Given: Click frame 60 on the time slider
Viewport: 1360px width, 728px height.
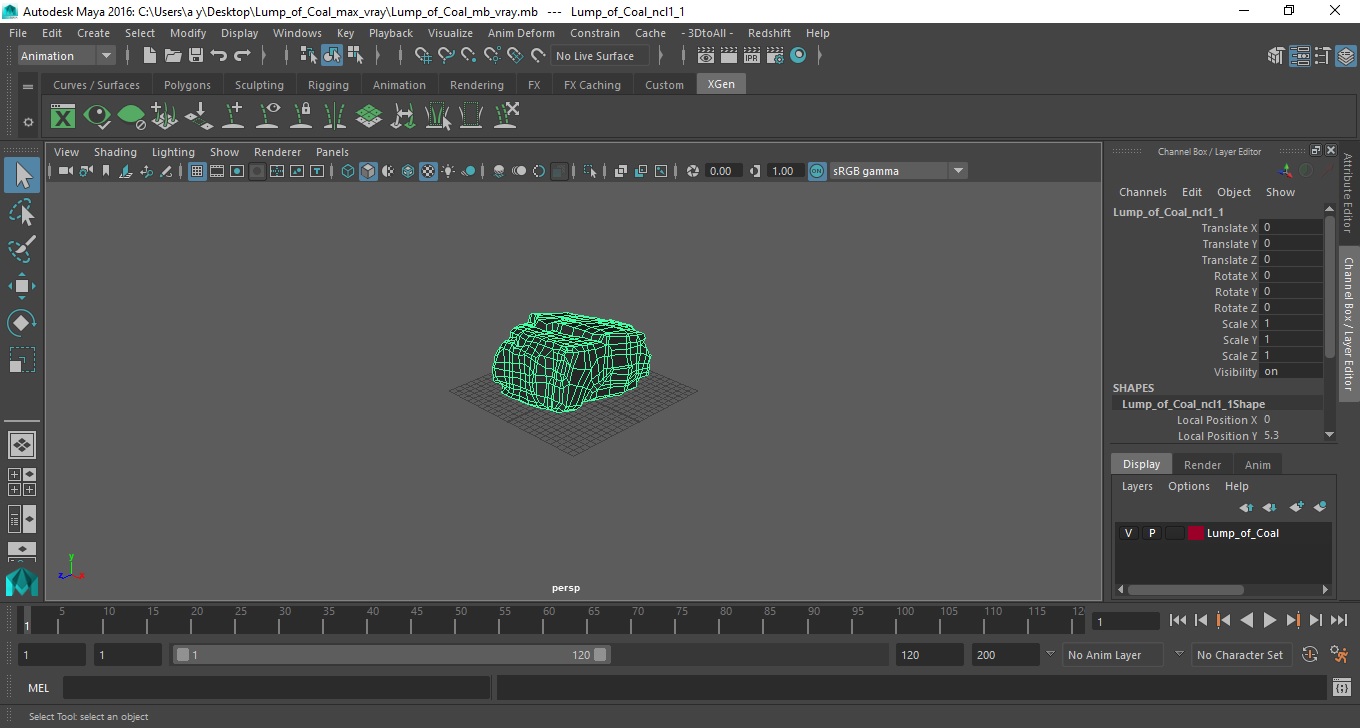Looking at the screenshot, I should (548, 619).
